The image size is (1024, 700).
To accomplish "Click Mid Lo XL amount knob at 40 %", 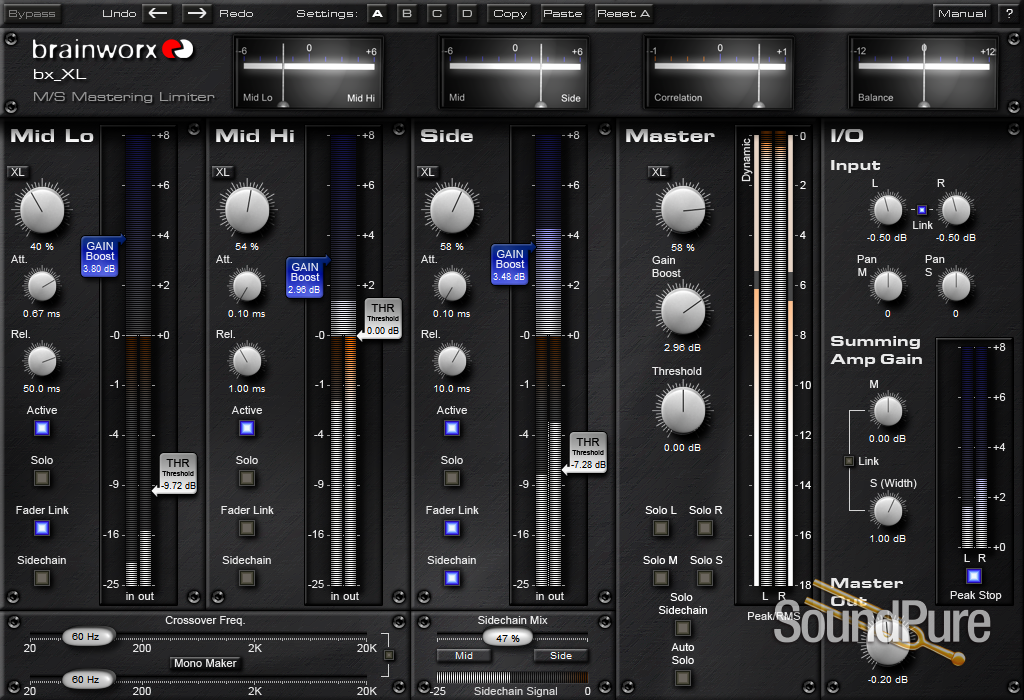I will [x=42, y=210].
